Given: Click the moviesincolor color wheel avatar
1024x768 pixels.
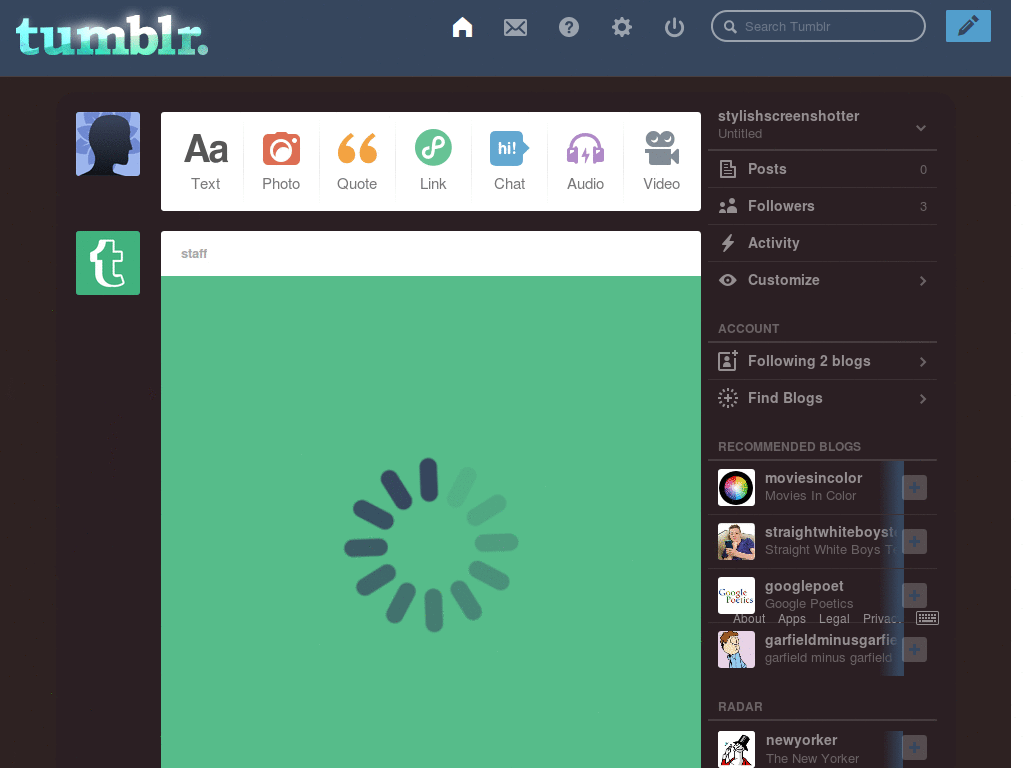Looking at the screenshot, I should 736,487.
